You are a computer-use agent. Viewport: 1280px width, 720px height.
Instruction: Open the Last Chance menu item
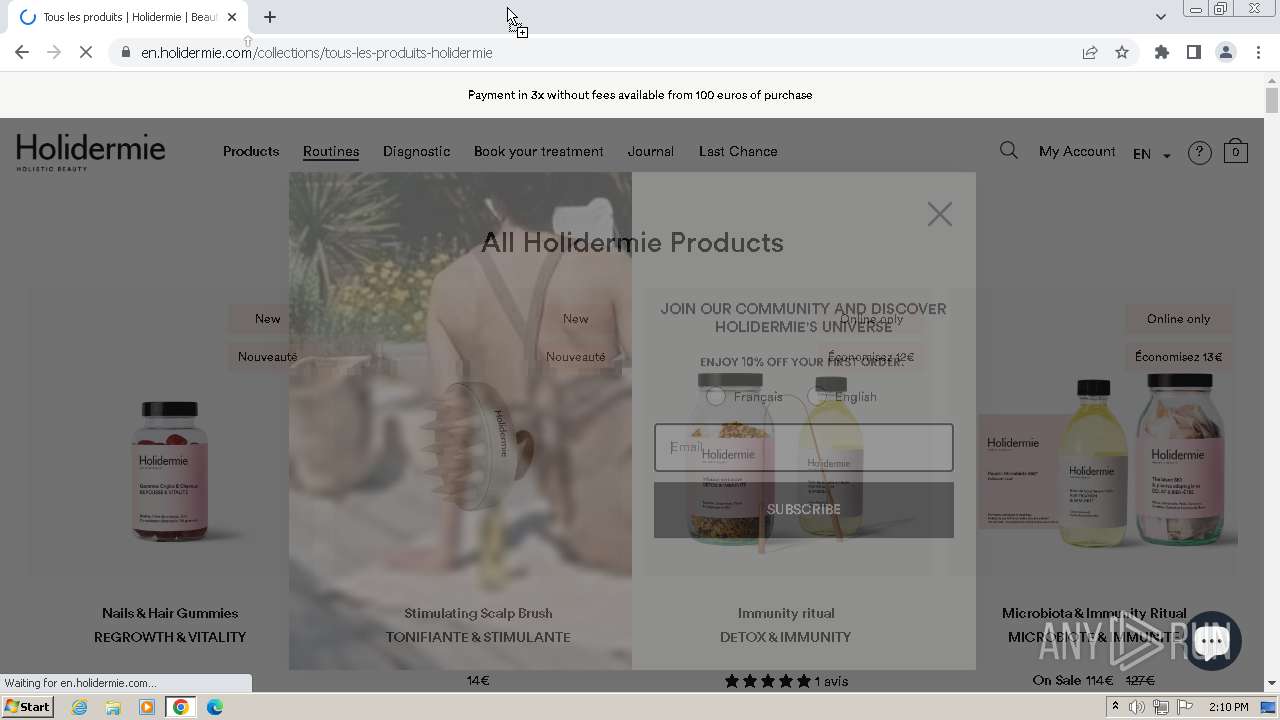[738, 151]
